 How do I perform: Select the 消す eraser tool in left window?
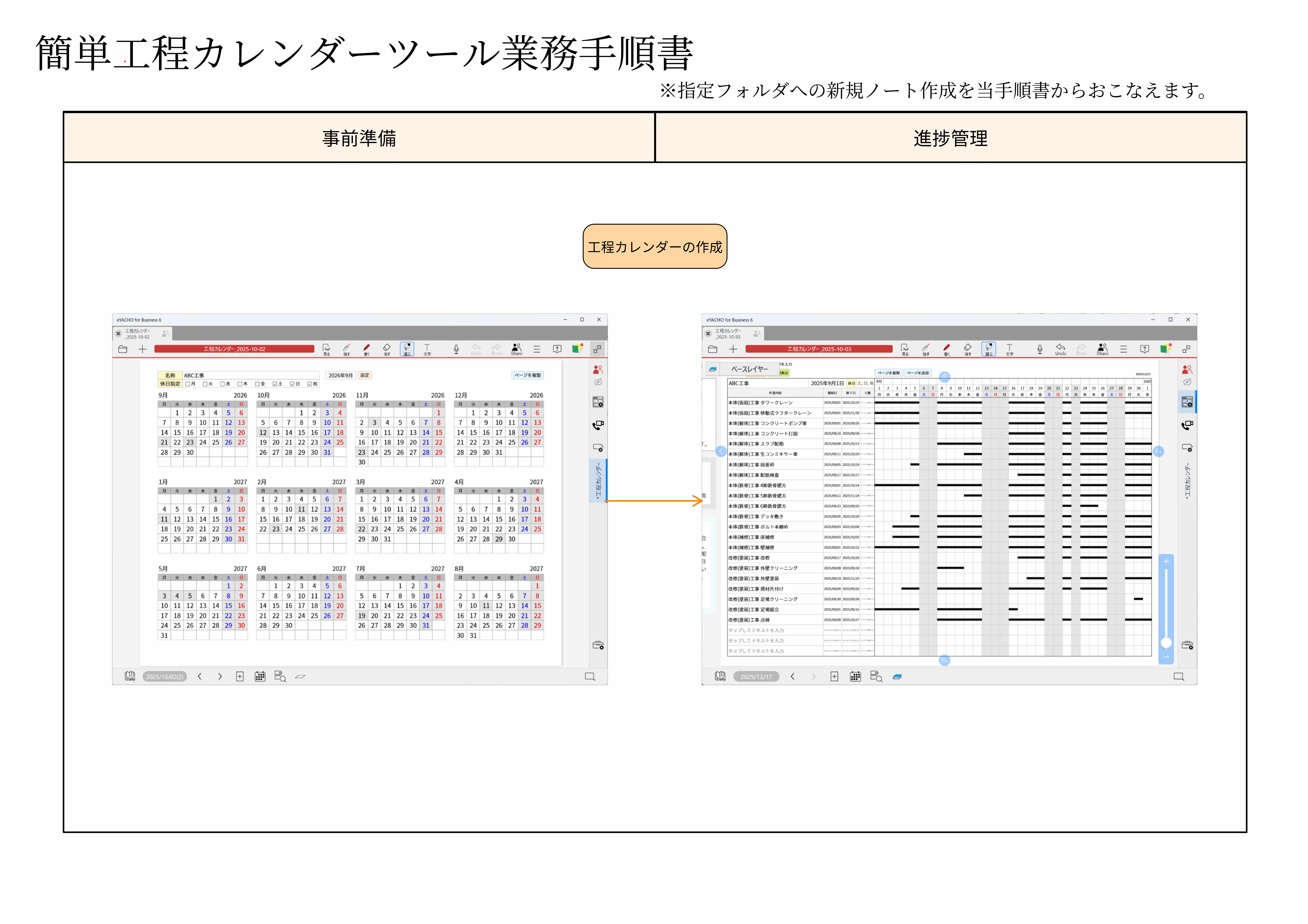pos(387,348)
